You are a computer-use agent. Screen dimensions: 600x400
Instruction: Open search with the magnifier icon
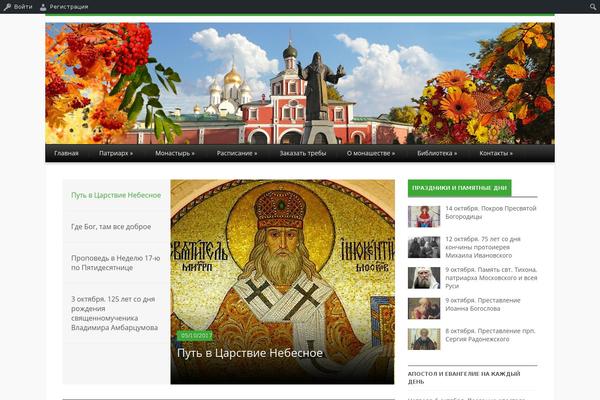click(593, 7)
